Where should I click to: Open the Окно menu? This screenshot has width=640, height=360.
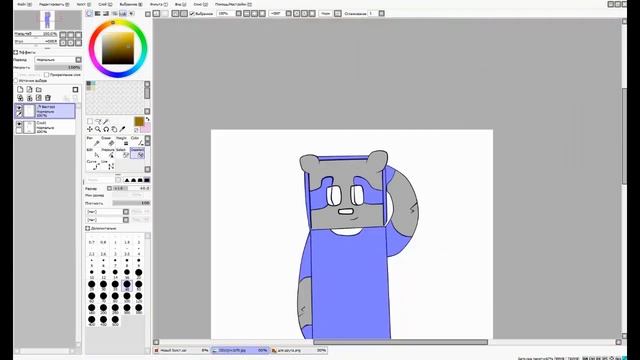coord(200,4)
